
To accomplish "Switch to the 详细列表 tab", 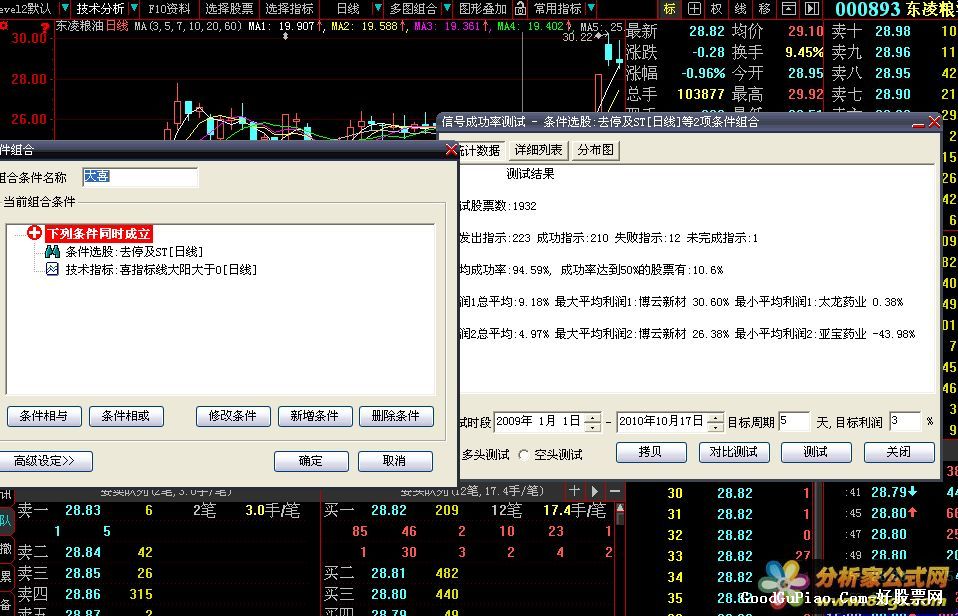I will click(538, 150).
